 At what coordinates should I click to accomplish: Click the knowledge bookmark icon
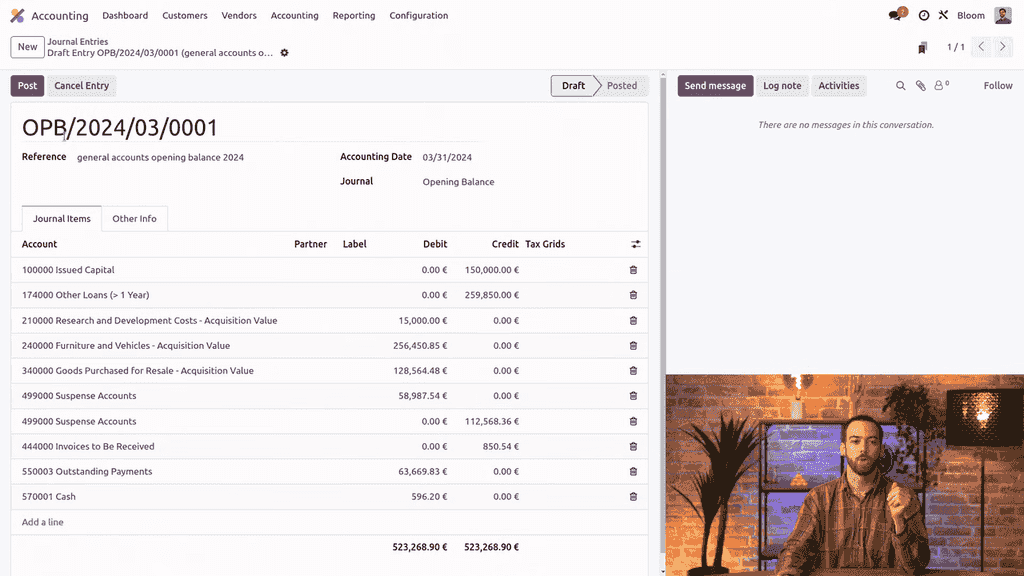click(922, 47)
